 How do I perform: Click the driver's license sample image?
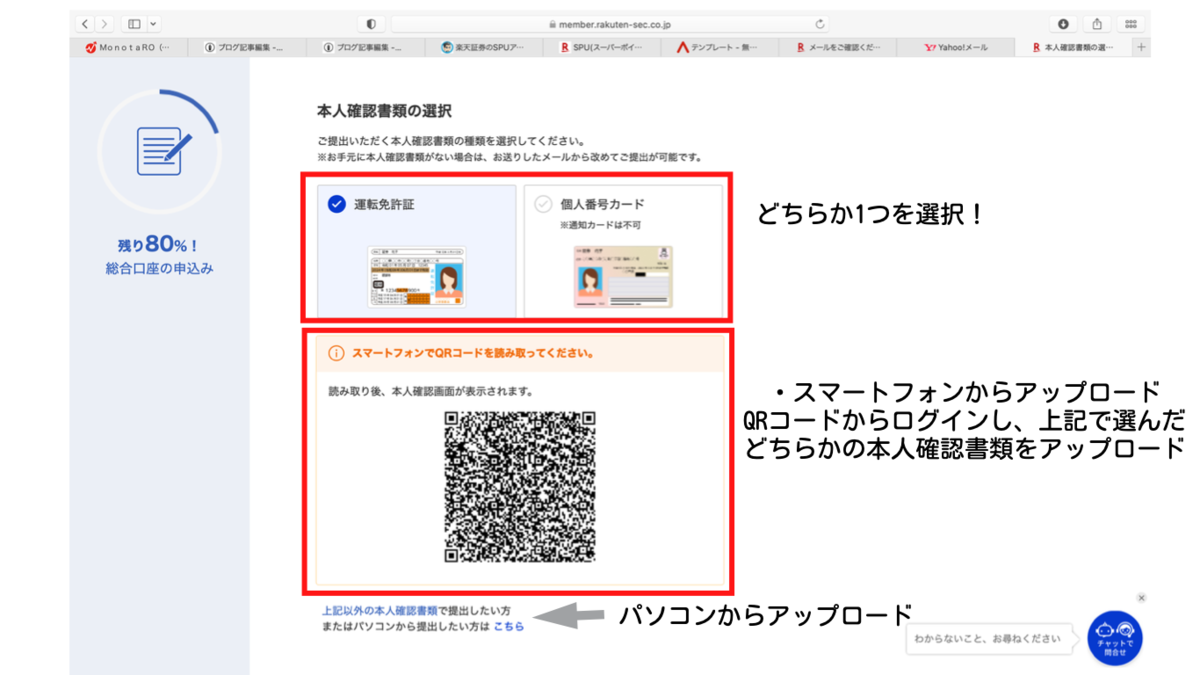click(416, 277)
